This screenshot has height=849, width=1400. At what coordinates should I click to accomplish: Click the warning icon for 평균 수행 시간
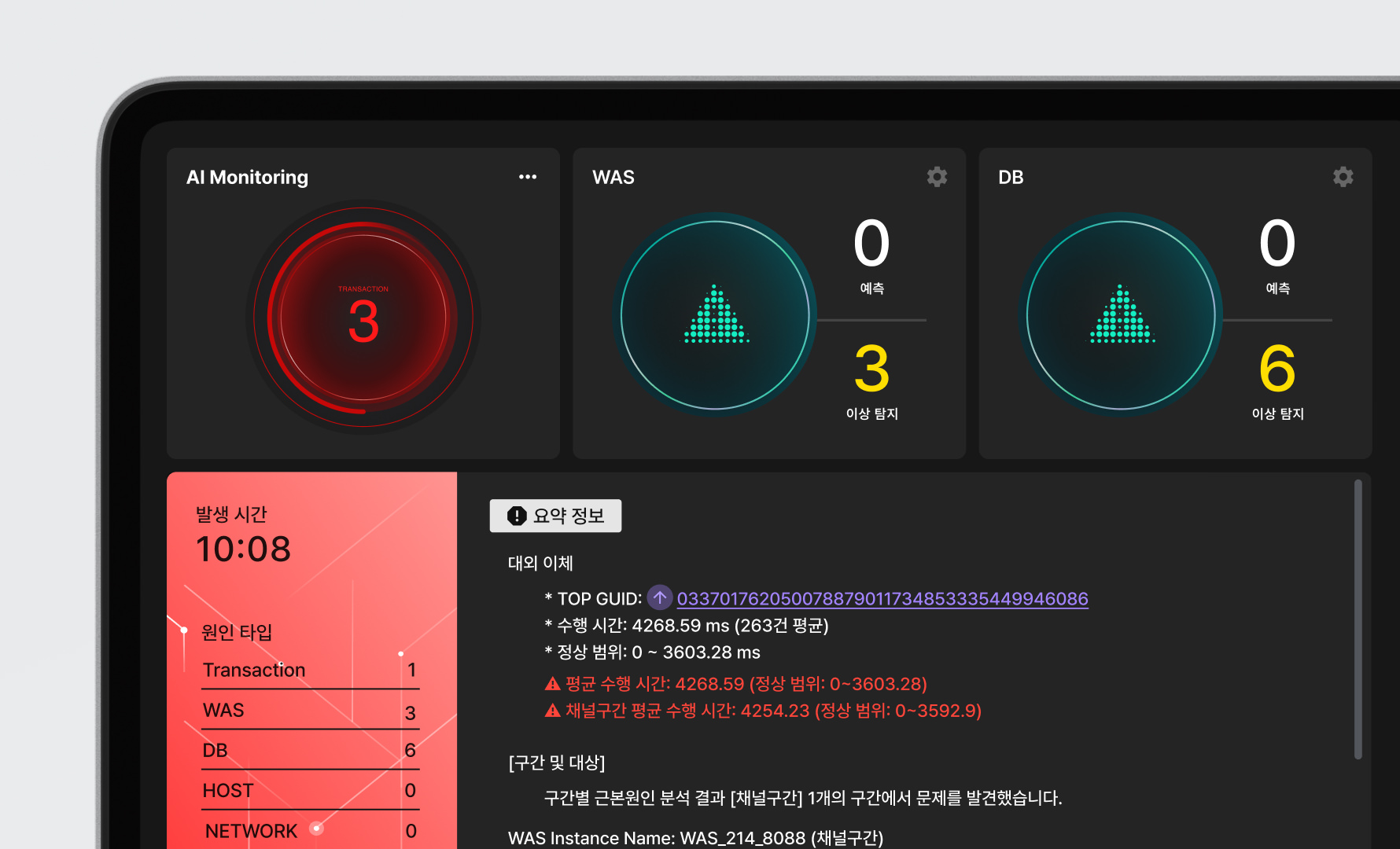(x=553, y=684)
